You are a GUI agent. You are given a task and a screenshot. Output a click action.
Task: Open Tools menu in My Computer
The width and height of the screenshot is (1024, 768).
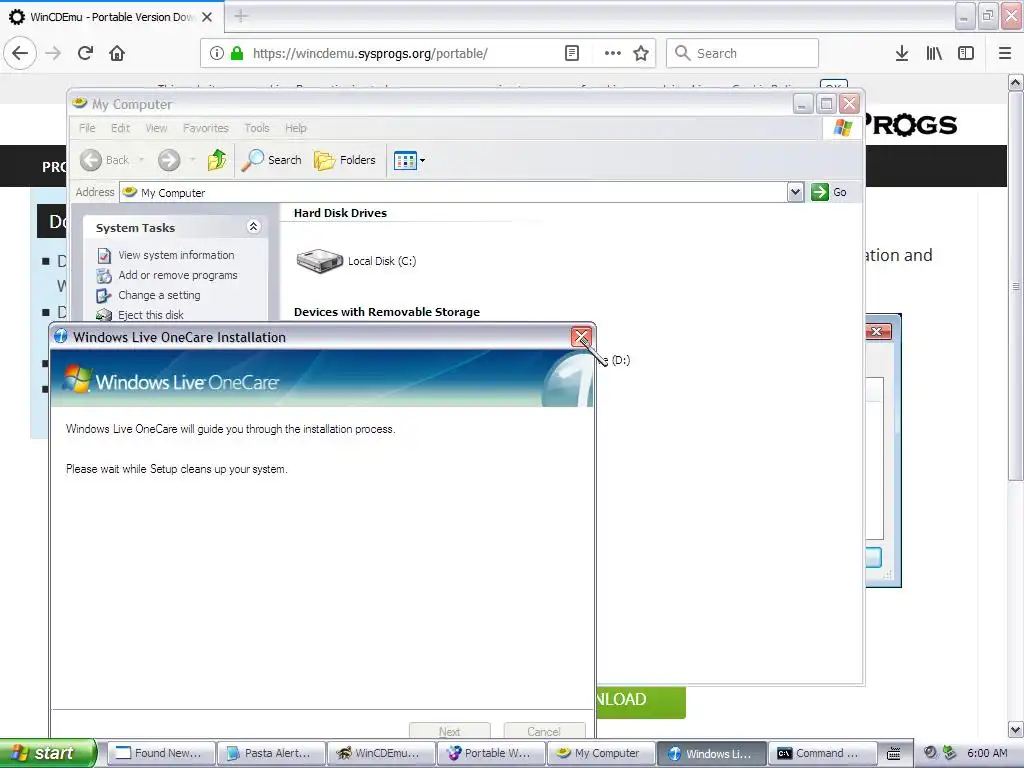tap(257, 128)
